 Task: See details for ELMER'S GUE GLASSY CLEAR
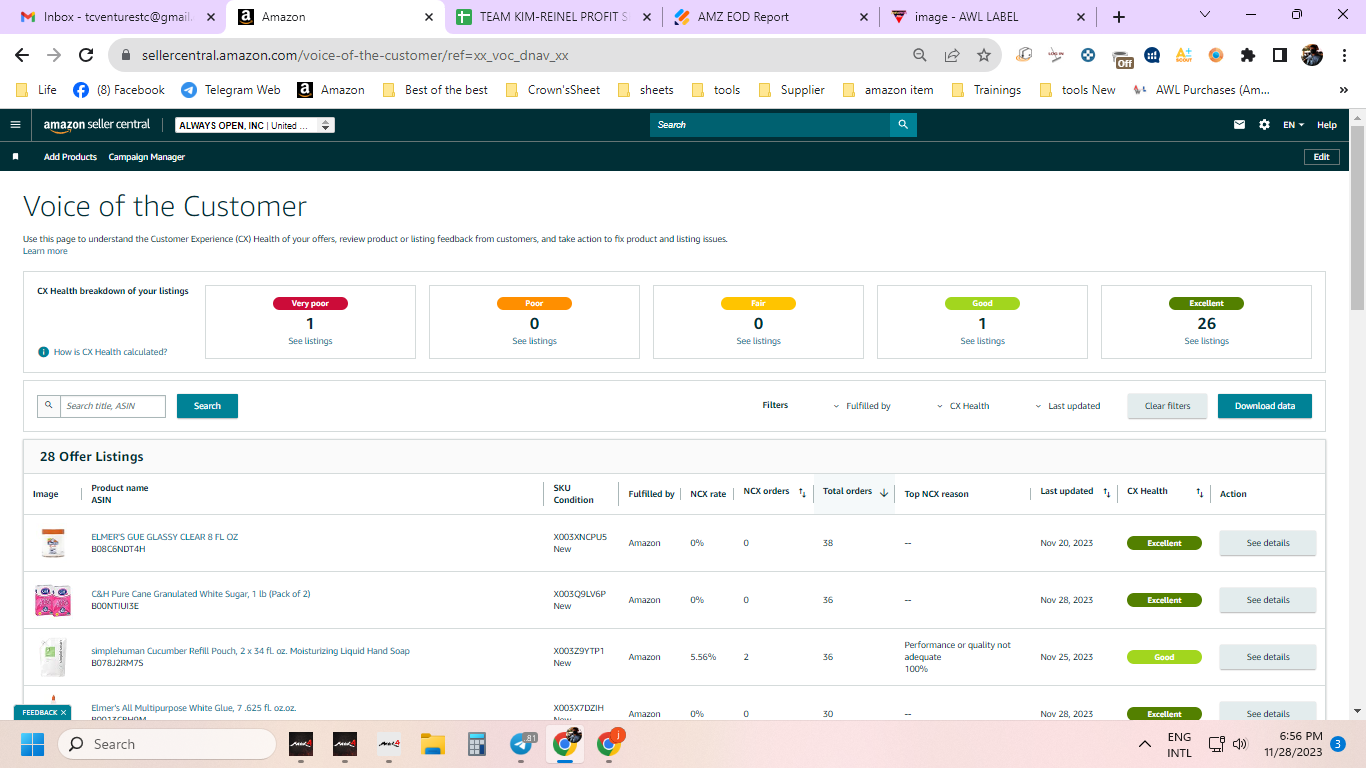pyautogui.click(x=1268, y=543)
